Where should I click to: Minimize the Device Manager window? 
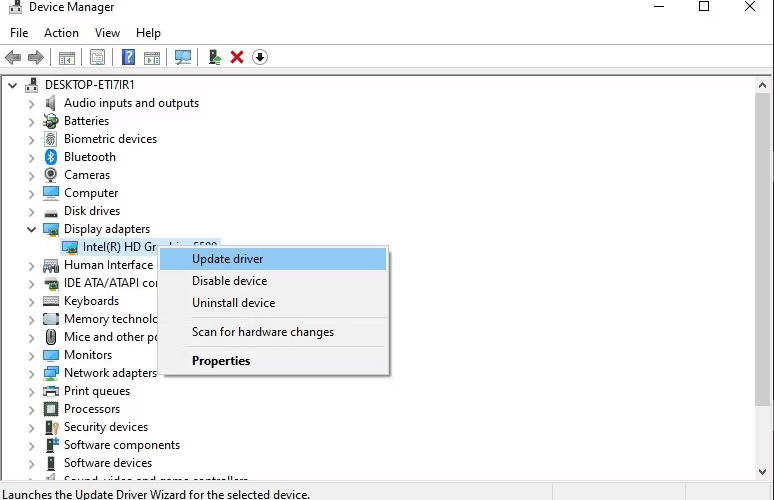(658, 6)
